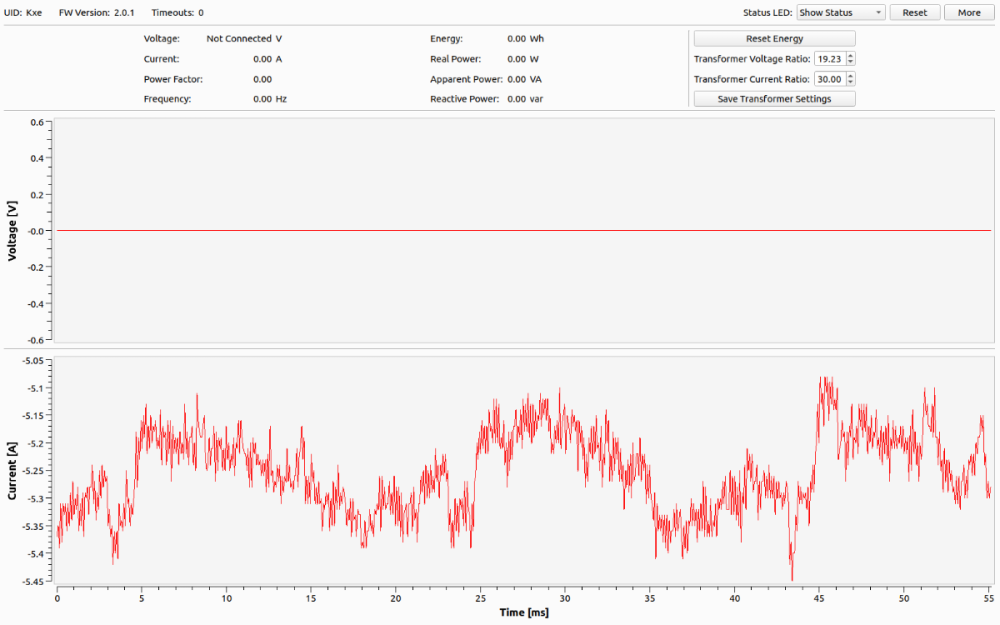Open the More menu button
This screenshot has width=1000, height=625.
969,13
